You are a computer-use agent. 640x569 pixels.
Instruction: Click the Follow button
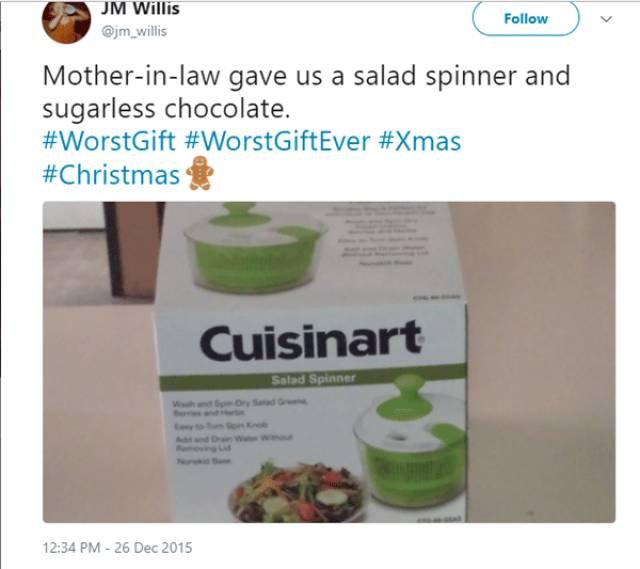[x=526, y=19]
